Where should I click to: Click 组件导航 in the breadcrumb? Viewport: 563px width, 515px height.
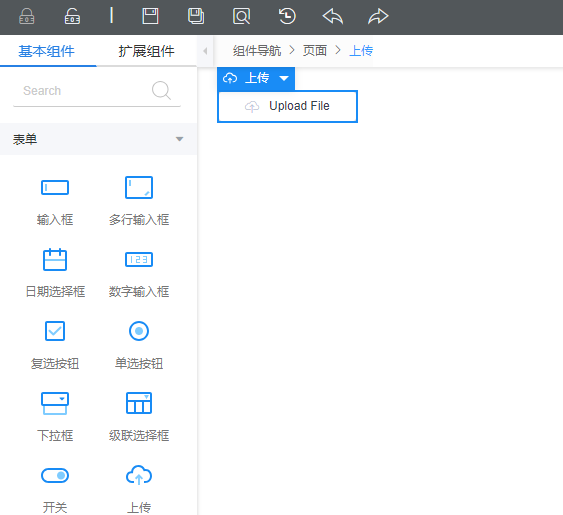click(257, 51)
